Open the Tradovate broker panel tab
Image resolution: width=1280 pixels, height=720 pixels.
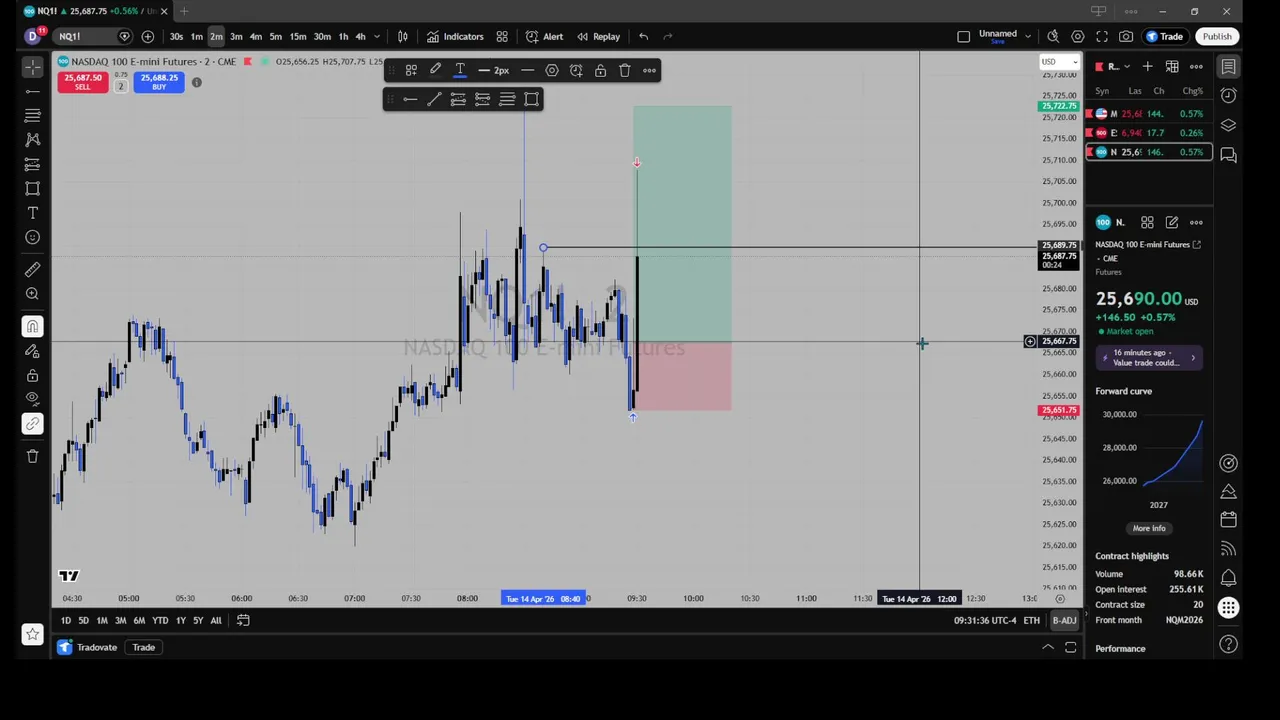[87, 648]
